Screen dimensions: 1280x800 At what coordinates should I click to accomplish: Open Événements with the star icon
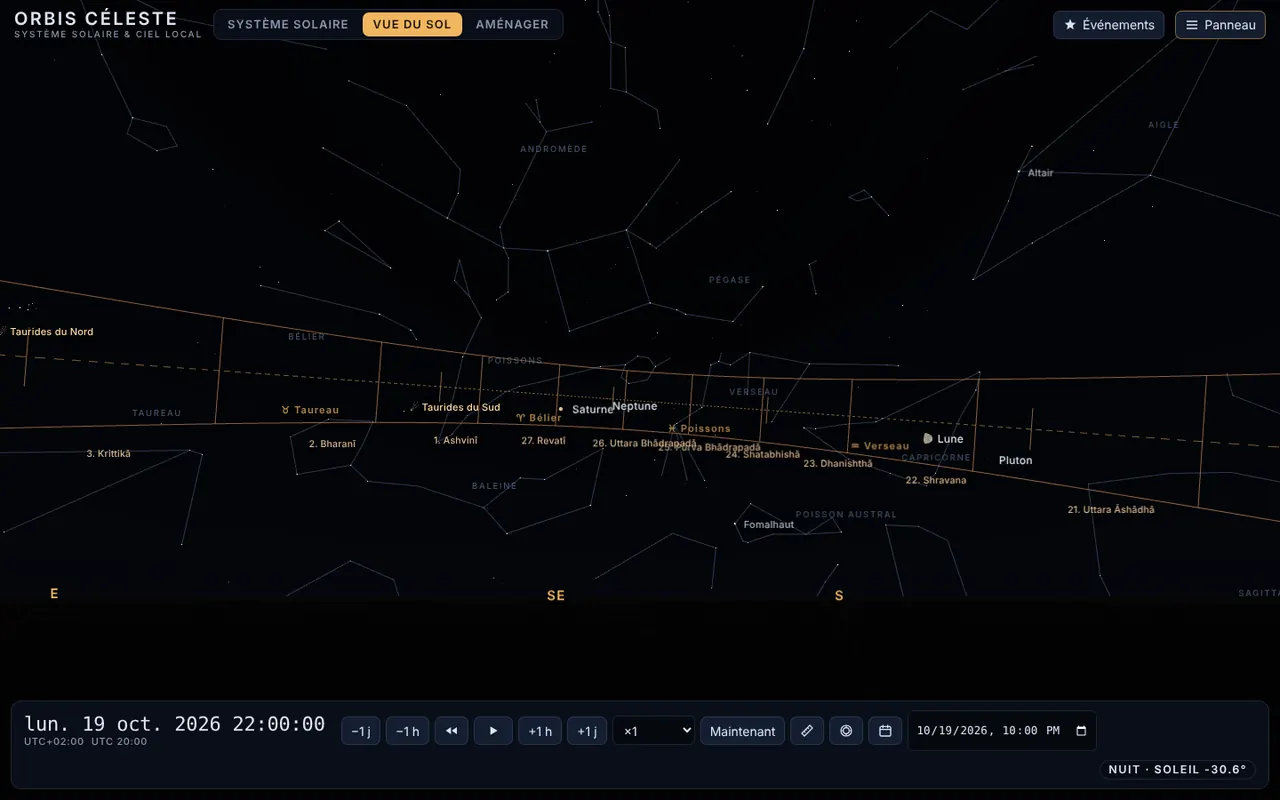pyautogui.click(x=1109, y=25)
